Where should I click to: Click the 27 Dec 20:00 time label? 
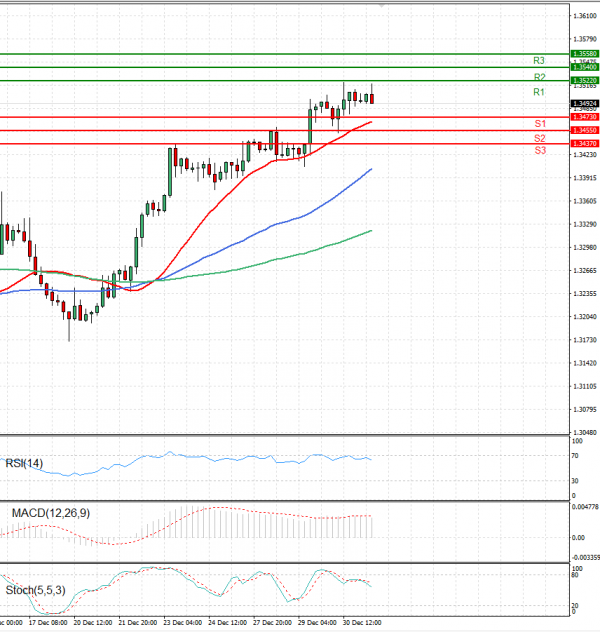pyautogui.click(x=272, y=623)
